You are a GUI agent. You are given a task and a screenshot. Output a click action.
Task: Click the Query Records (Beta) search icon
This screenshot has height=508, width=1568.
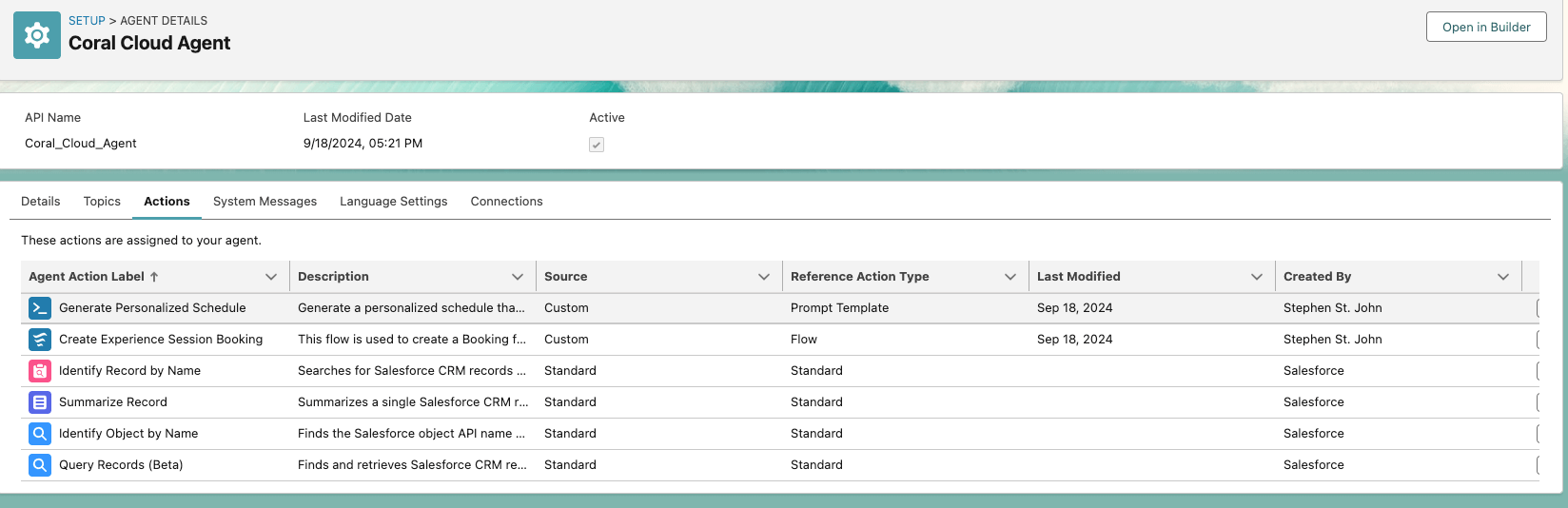(x=40, y=465)
